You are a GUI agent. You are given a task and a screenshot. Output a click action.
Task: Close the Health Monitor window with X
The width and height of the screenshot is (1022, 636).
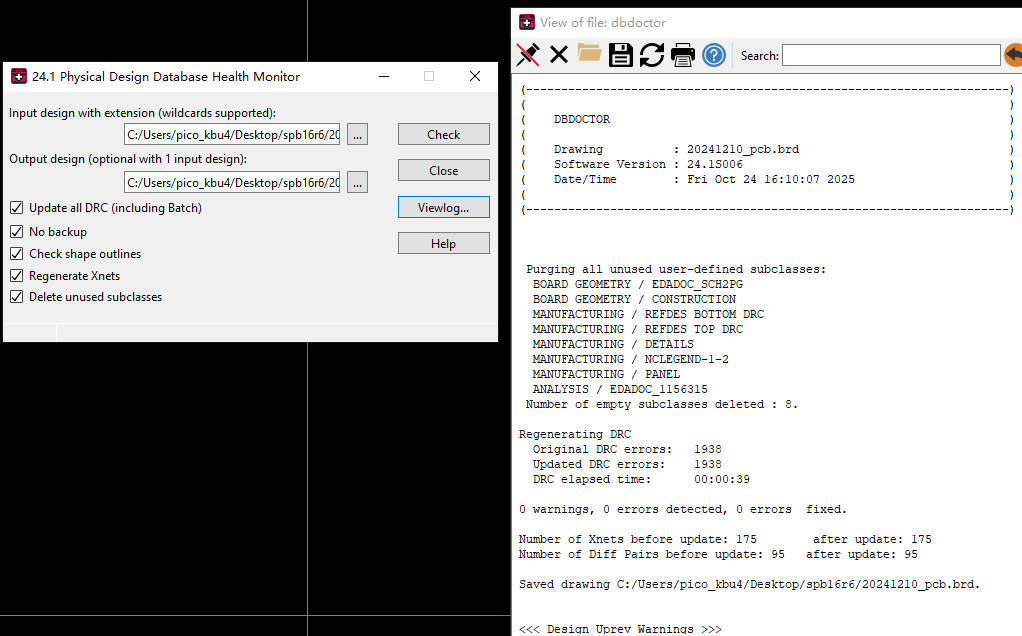[x=475, y=76]
